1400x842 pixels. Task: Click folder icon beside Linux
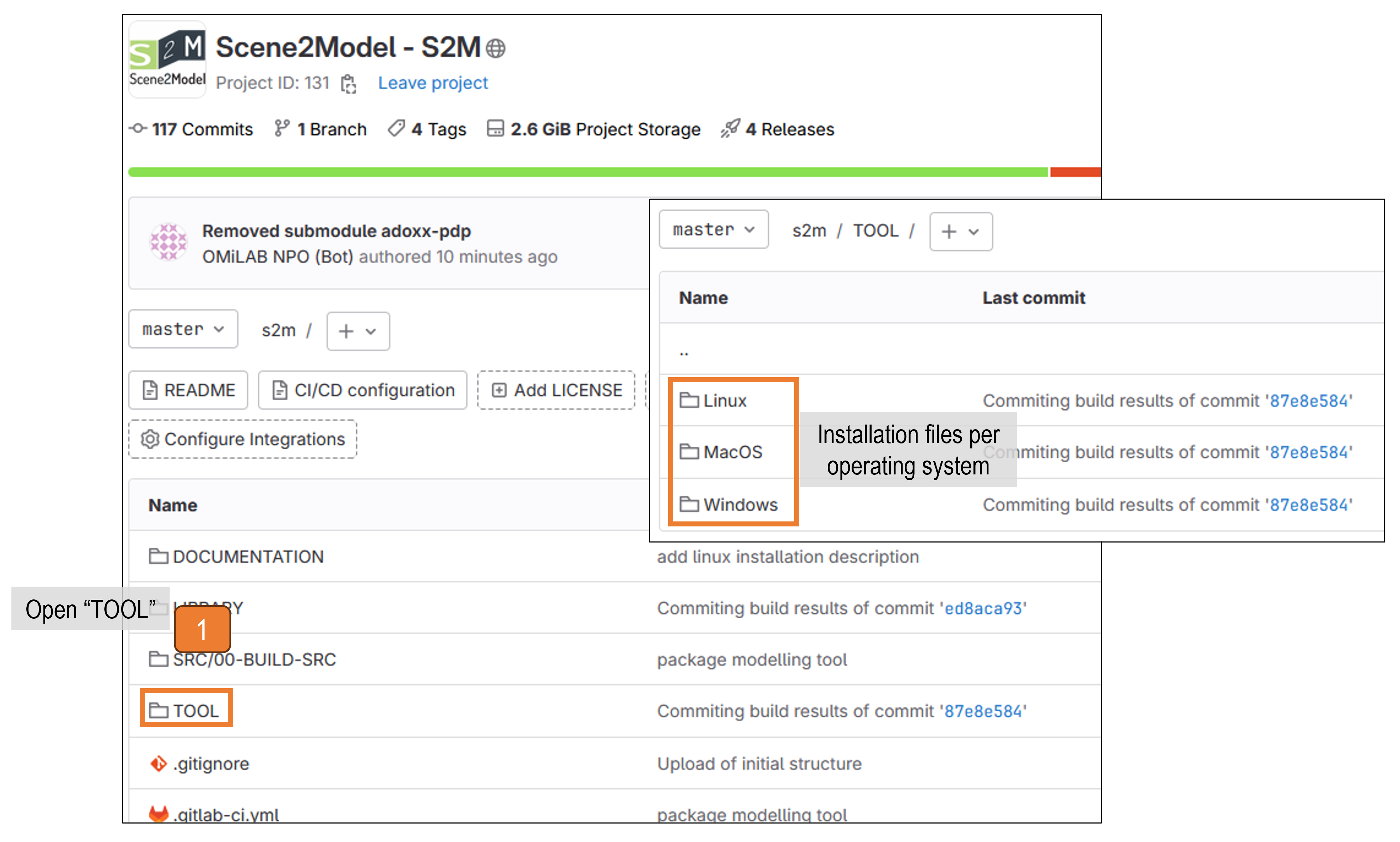pos(689,401)
